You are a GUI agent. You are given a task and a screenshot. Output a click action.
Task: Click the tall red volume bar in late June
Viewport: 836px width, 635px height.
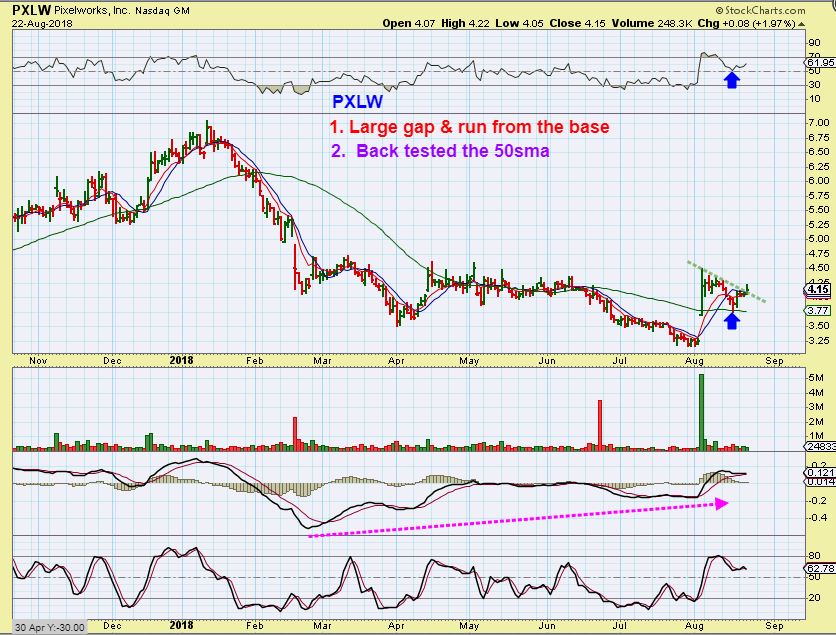[x=600, y=425]
